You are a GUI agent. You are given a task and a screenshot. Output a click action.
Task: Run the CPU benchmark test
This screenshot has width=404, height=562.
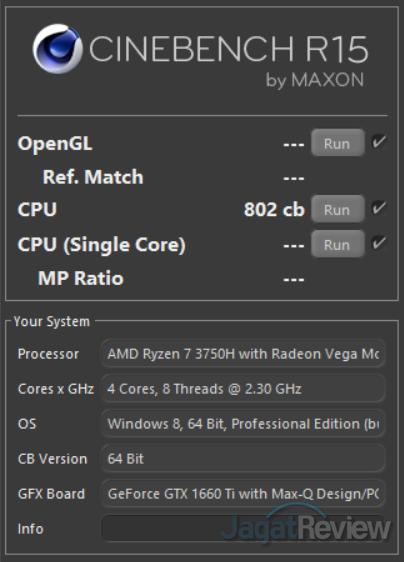coord(338,209)
